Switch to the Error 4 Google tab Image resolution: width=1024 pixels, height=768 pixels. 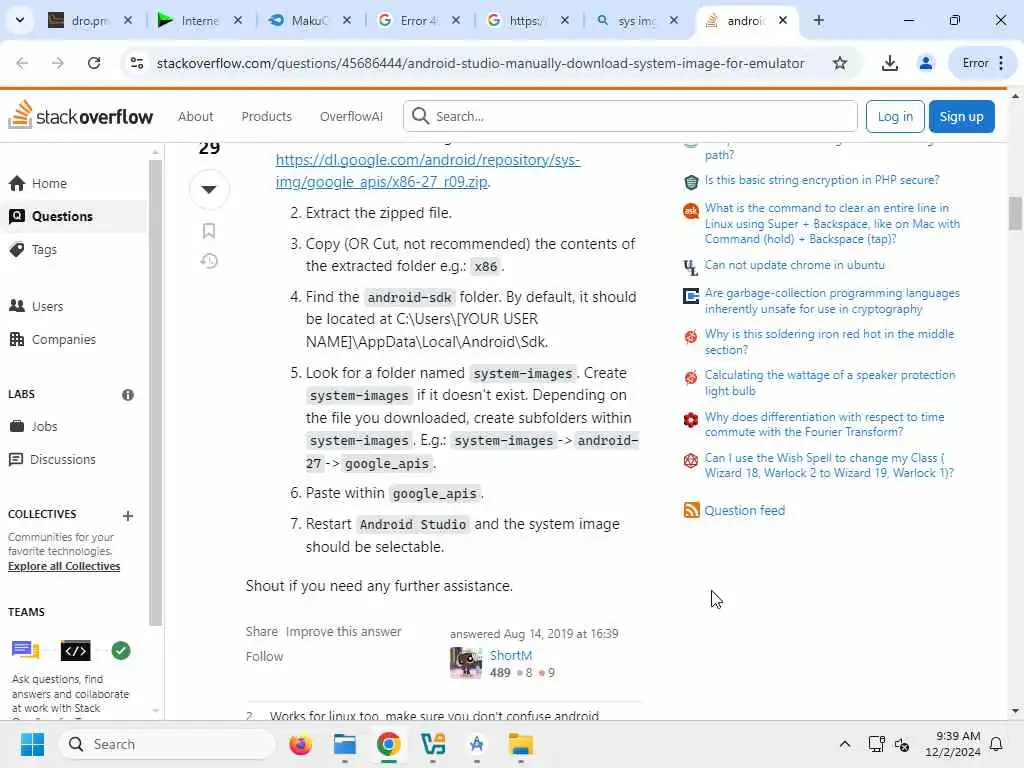(x=419, y=20)
